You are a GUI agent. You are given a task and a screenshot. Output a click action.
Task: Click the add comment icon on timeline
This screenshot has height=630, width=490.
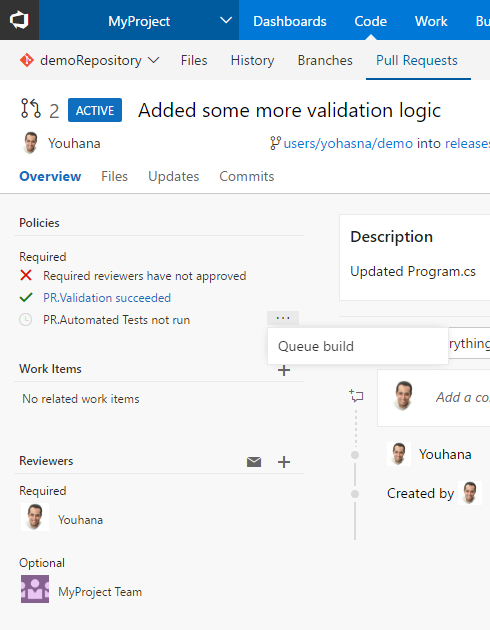click(x=356, y=396)
